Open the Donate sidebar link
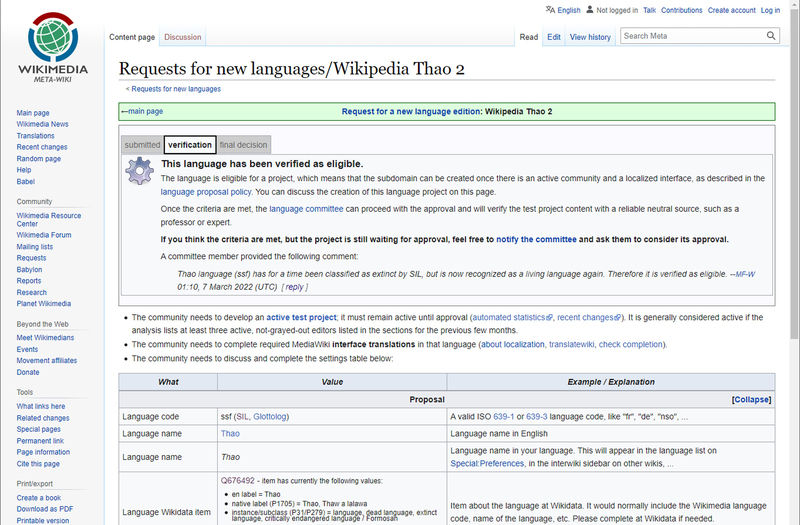 pyautogui.click(x=28, y=372)
